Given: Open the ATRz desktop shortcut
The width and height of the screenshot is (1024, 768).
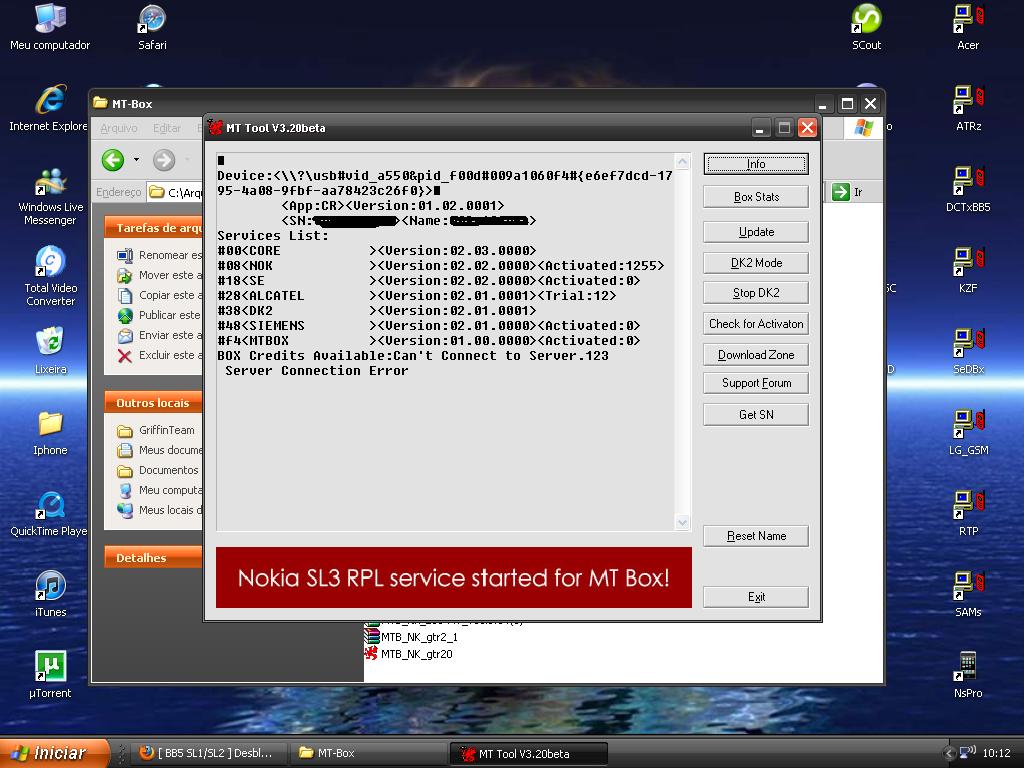Looking at the screenshot, I should coord(968,108).
